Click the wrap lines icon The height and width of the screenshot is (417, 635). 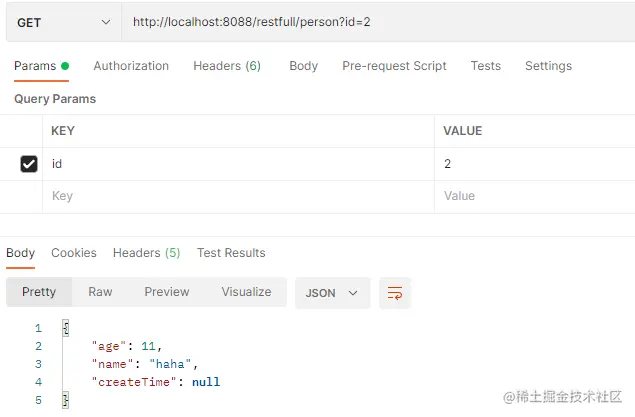tap(395, 293)
